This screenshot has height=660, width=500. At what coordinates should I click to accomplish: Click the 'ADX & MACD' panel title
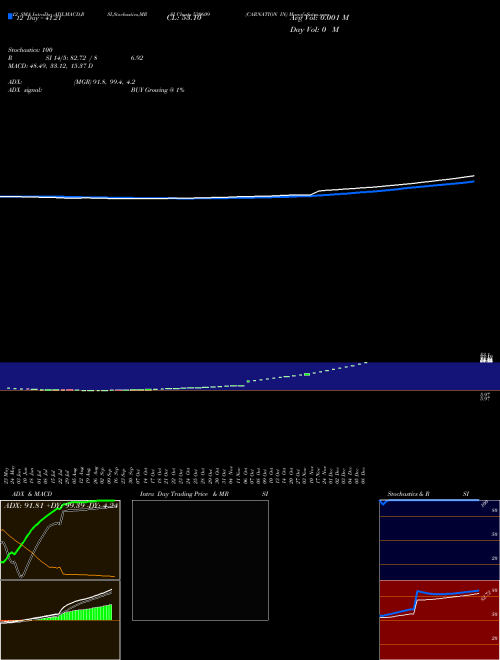(x=32, y=494)
